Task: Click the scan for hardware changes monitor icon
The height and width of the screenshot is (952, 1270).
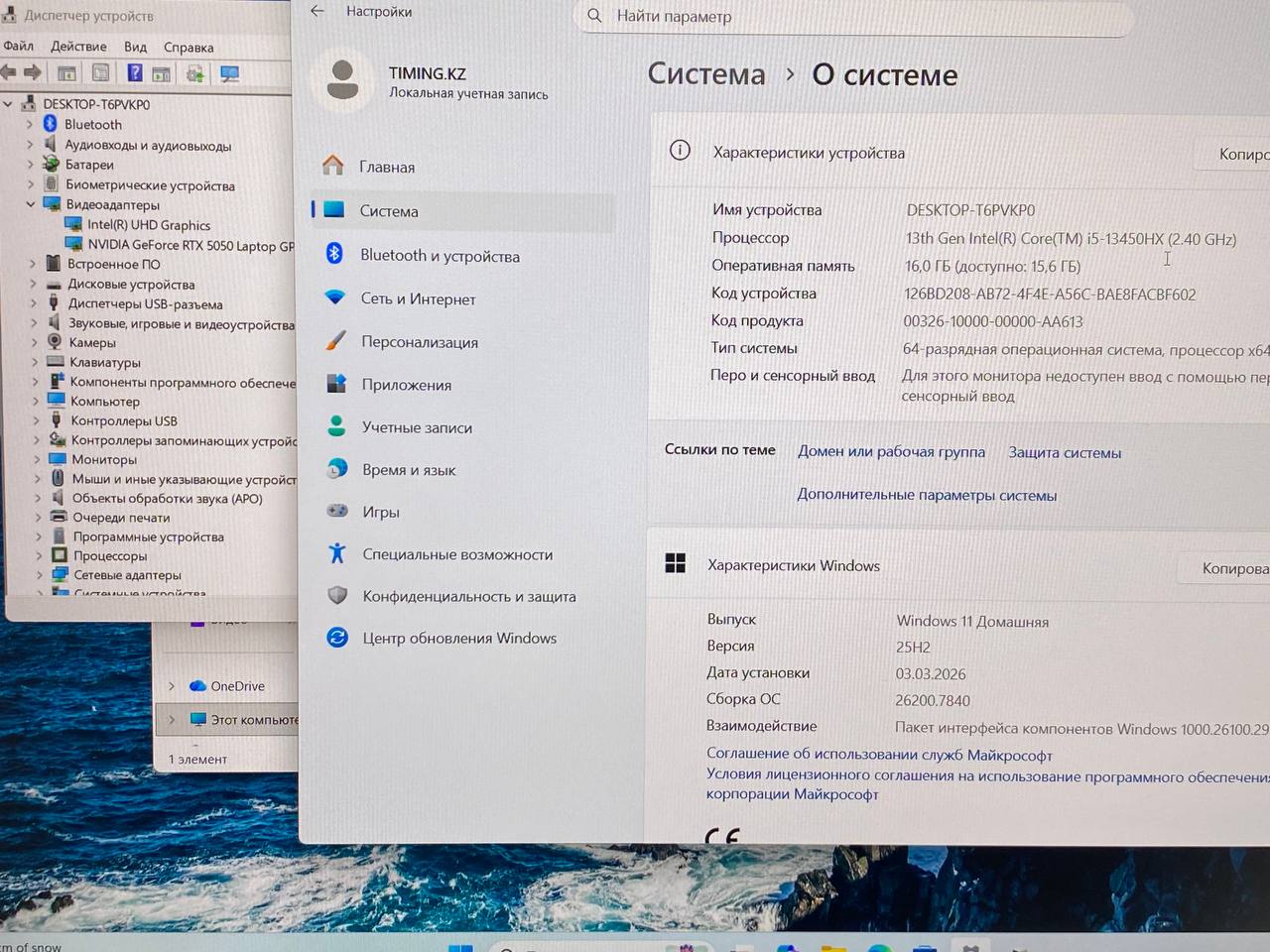Action: (x=229, y=73)
